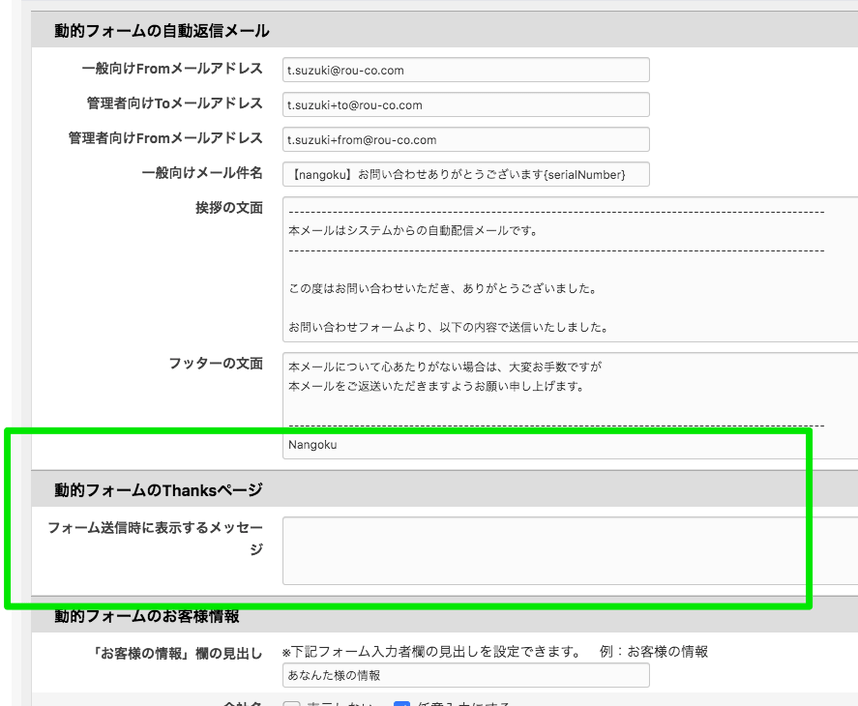Click the フッターの文面 label
This screenshot has height=706, width=858.
pyautogui.click(x=215, y=364)
